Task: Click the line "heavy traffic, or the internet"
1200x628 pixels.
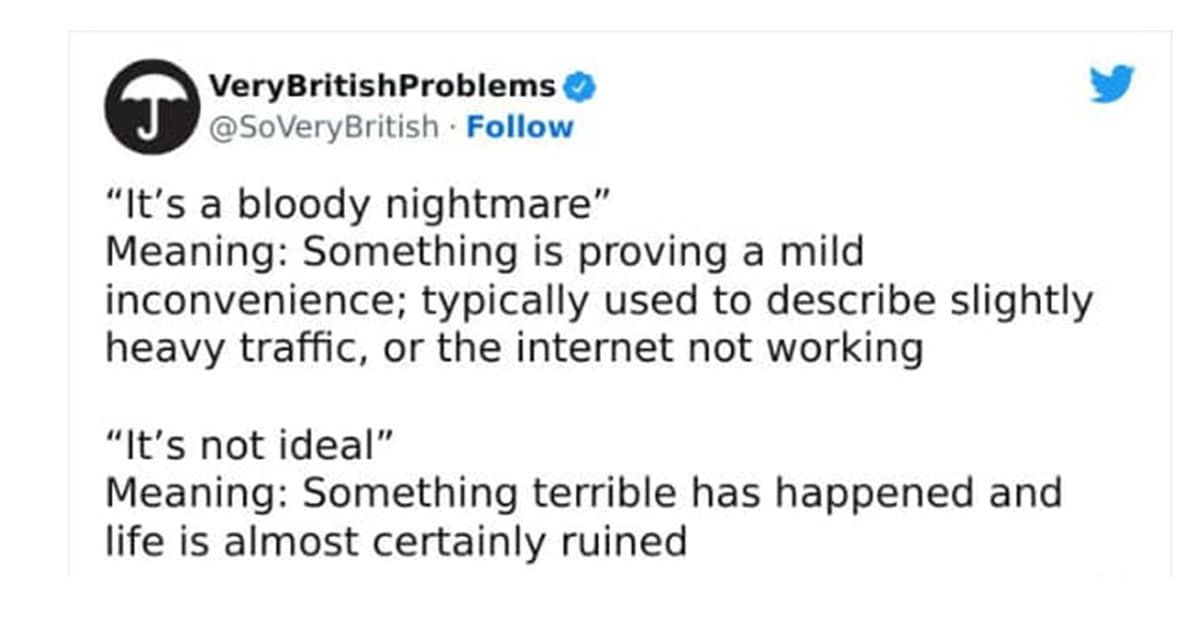Action: coord(512,349)
